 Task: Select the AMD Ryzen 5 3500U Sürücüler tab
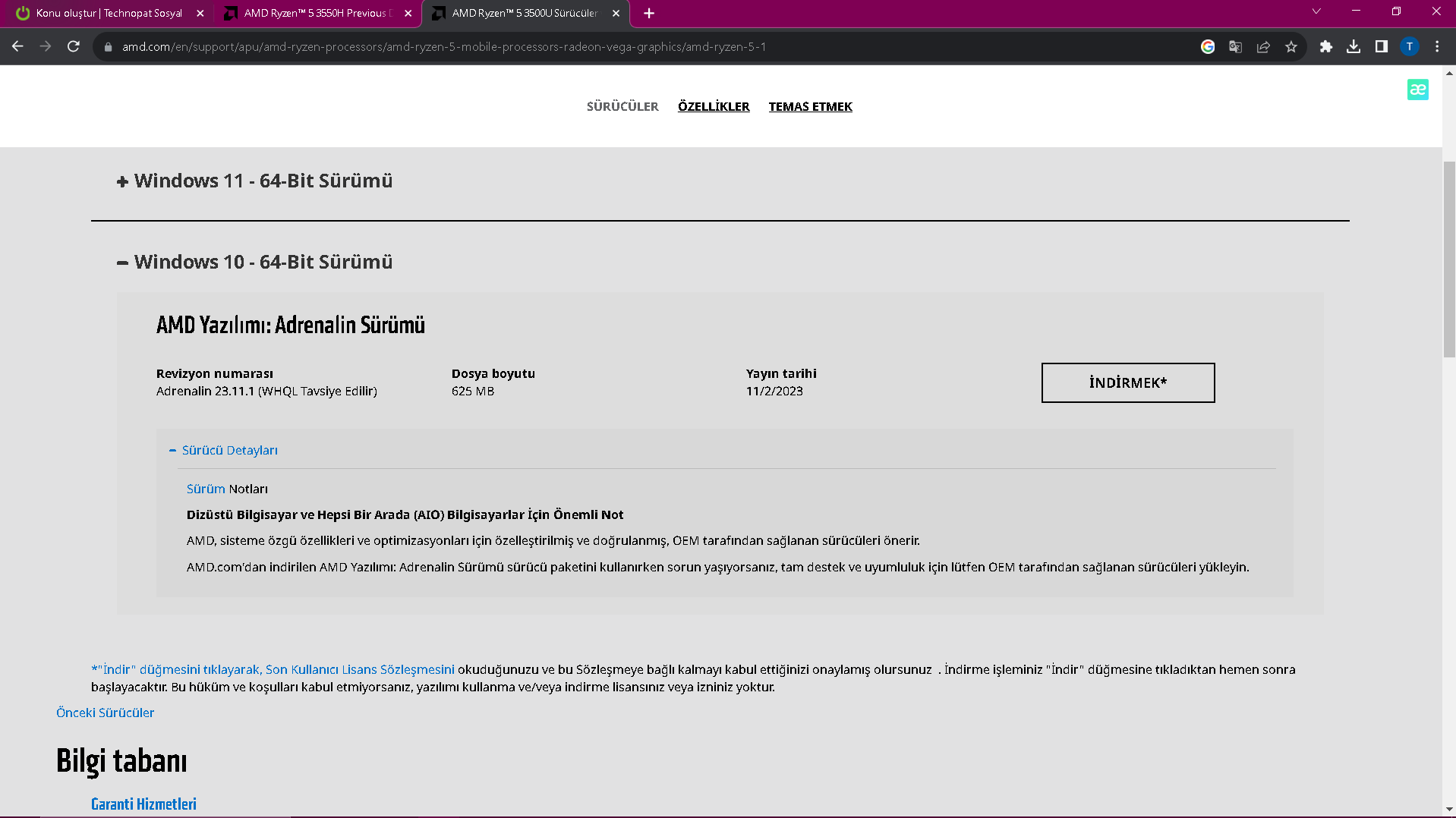click(525, 14)
